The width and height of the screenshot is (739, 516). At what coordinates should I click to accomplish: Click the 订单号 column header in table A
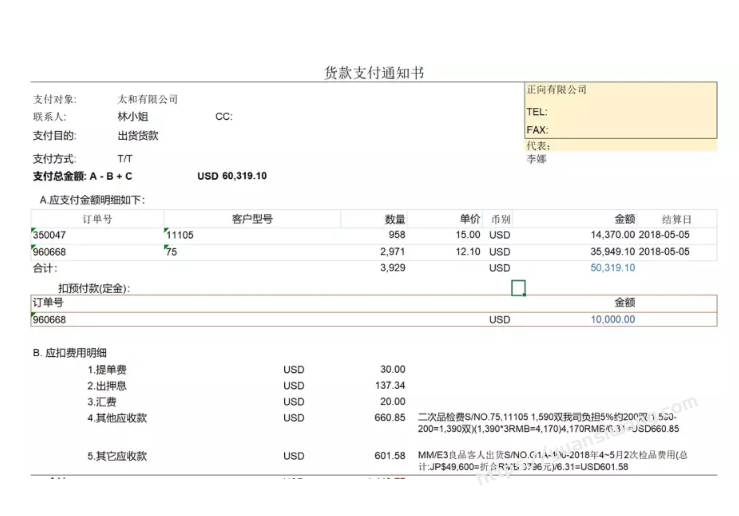pyautogui.click(x=97, y=219)
